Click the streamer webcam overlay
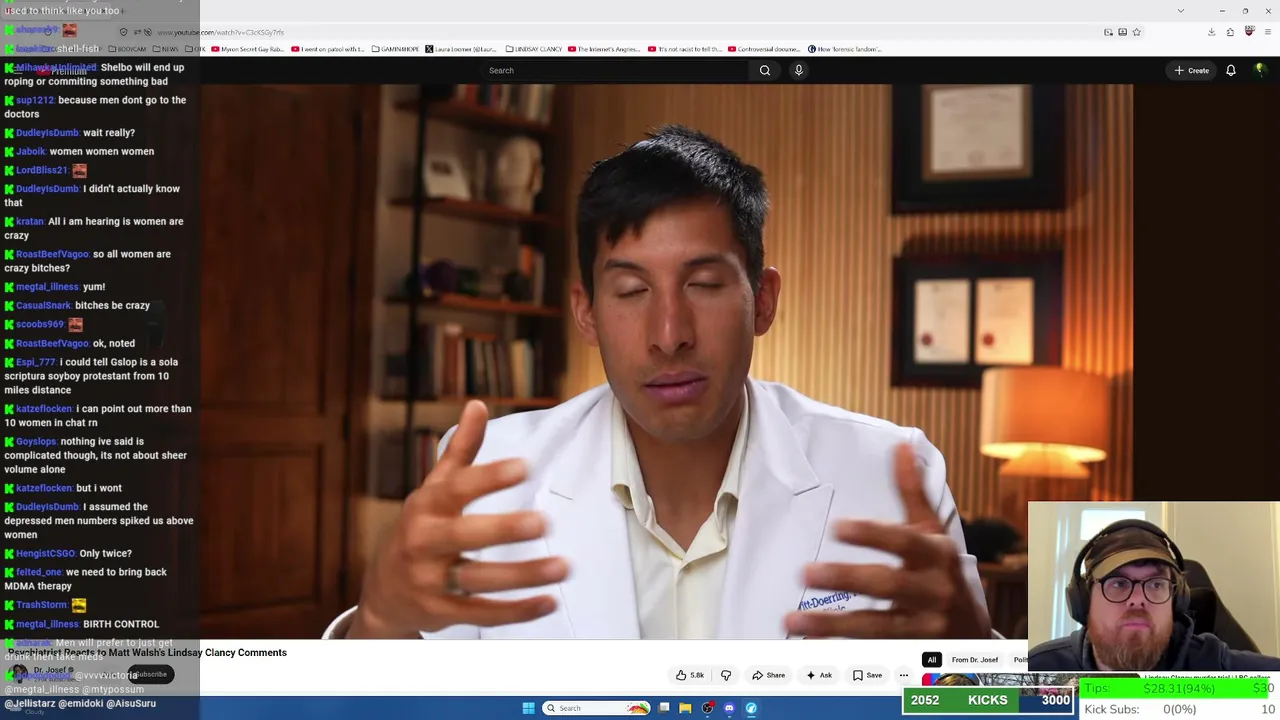The width and height of the screenshot is (1280, 720). pyautogui.click(x=1153, y=585)
